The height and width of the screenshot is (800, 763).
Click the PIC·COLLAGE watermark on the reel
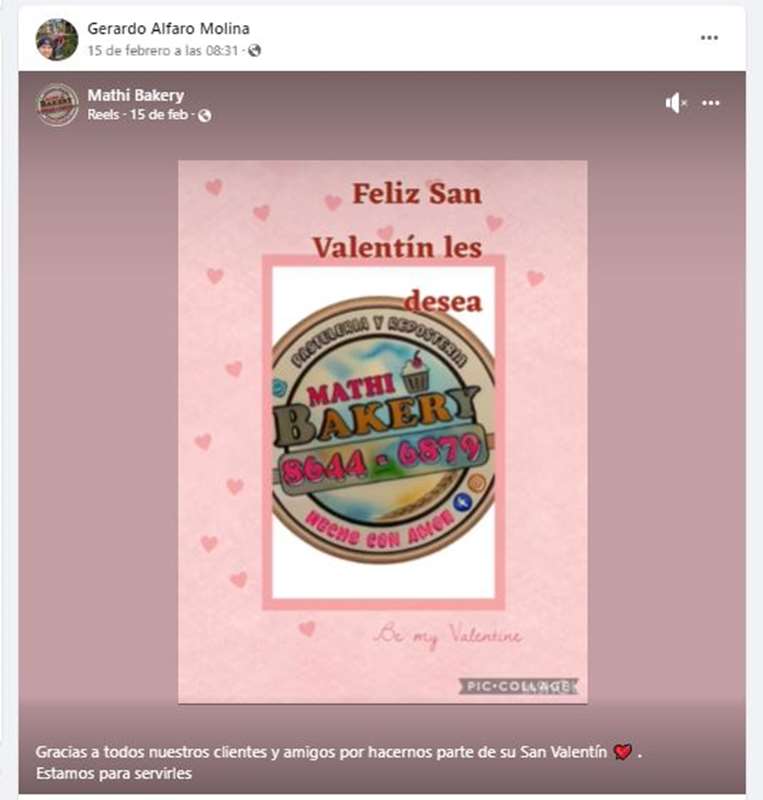[517, 686]
